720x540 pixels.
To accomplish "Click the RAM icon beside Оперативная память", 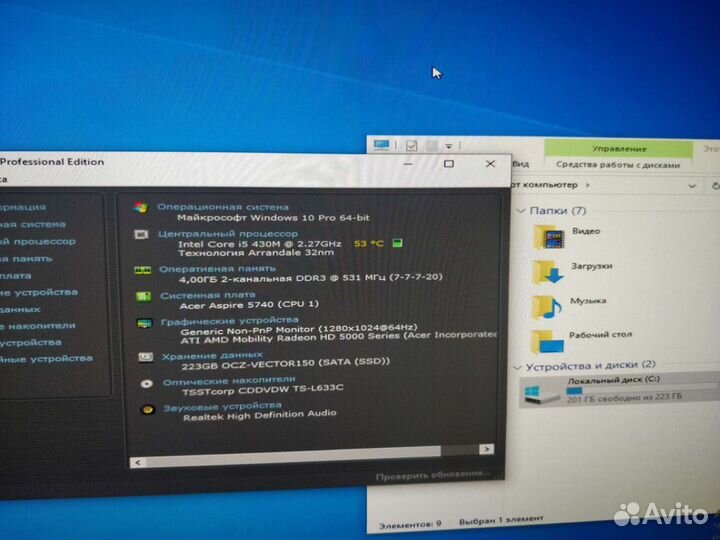I will [x=142, y=270].
